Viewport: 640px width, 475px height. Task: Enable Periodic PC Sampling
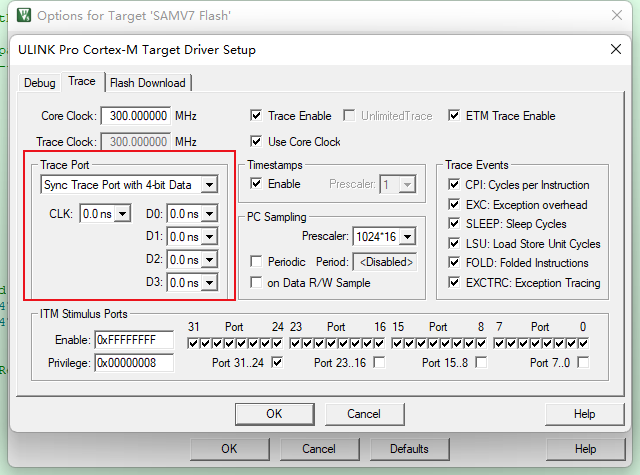click(x=257, y=261)
